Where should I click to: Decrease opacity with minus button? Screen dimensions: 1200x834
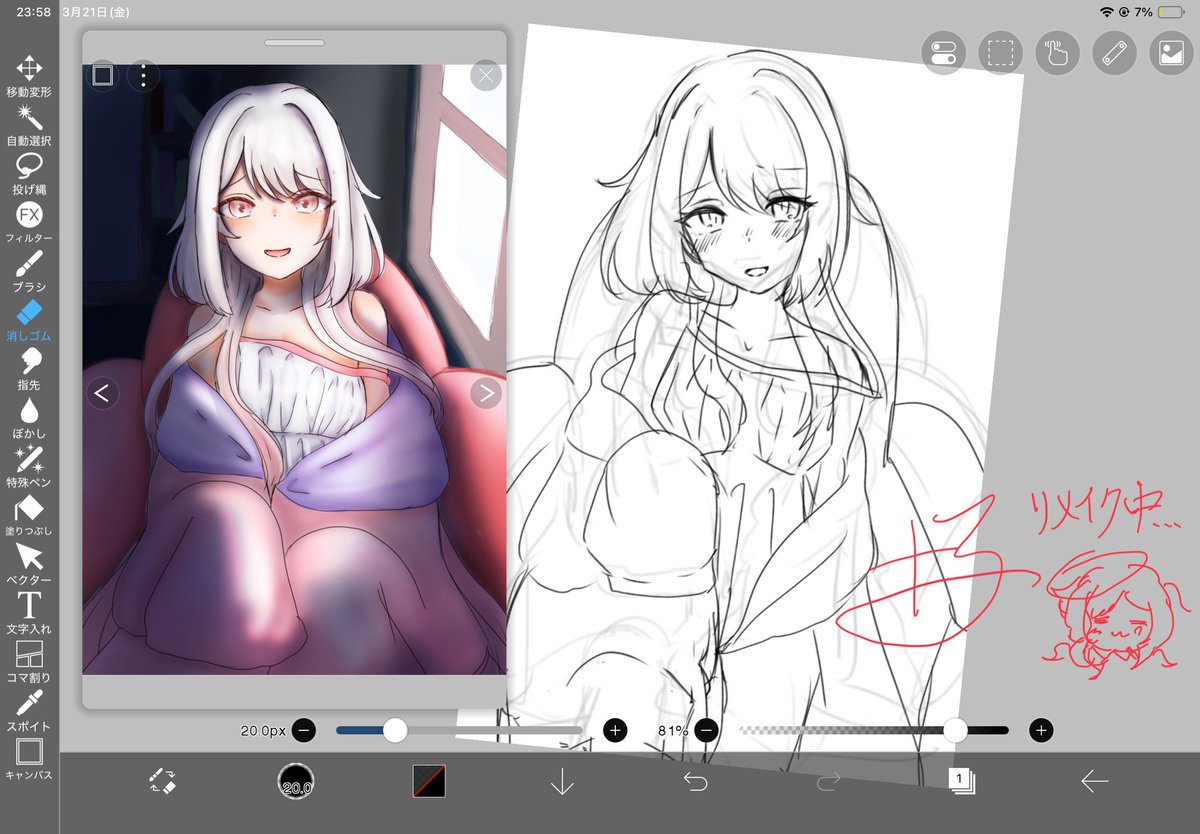tap(706, 730)
